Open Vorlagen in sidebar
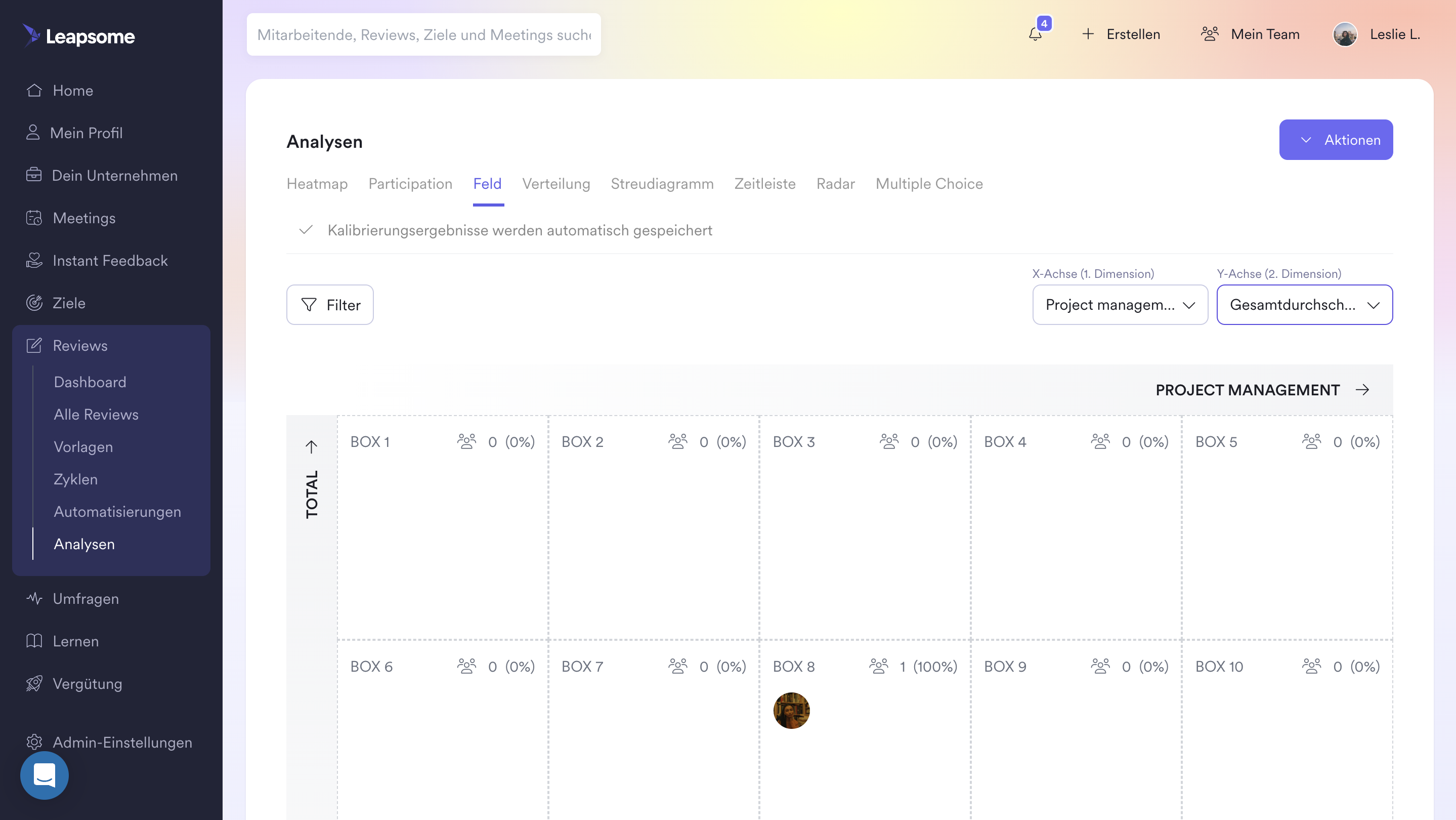1456x820 pixels. pyautogui.click(x=83, y=447)
